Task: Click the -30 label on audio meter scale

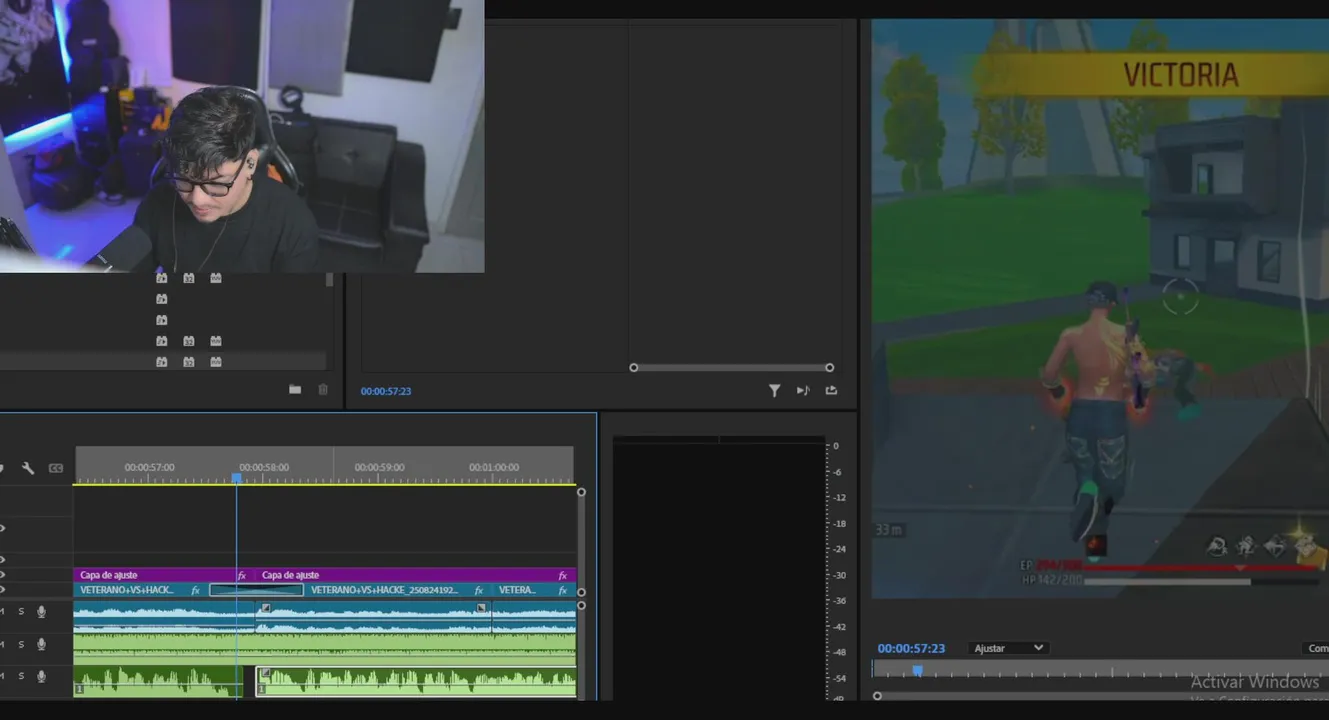Action: pyautogui.click(x=838, y=575)
